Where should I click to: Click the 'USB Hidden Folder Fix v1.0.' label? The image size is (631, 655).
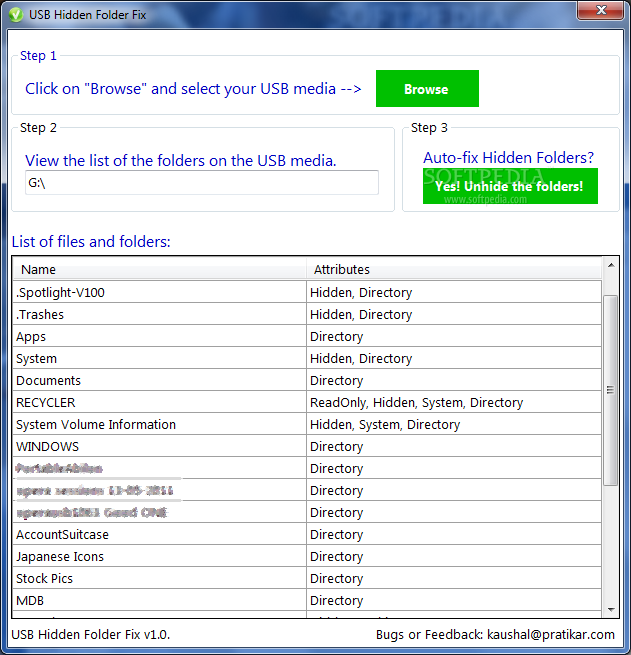point(91,635)
